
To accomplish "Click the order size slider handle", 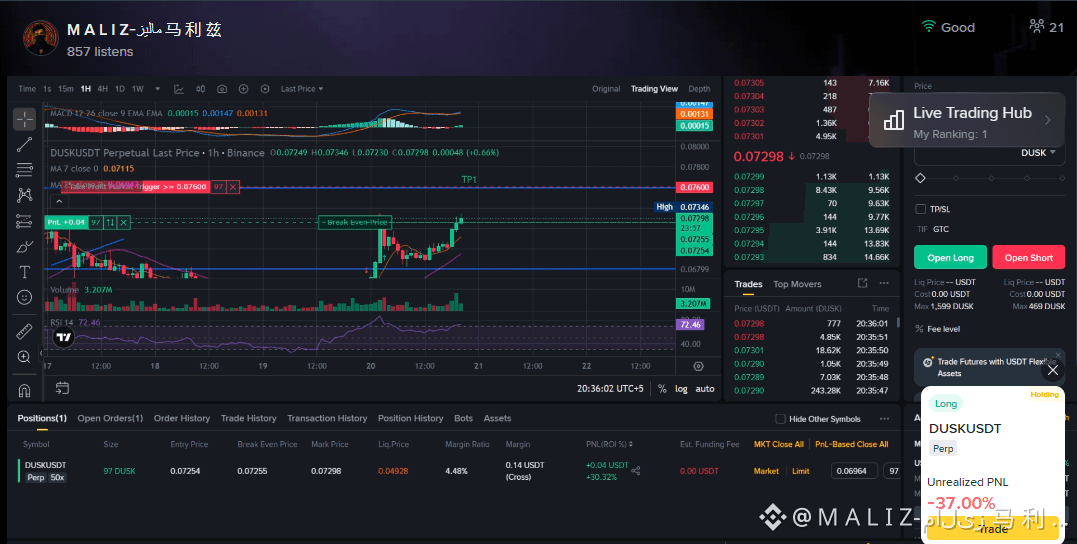I will pos(920,178).
